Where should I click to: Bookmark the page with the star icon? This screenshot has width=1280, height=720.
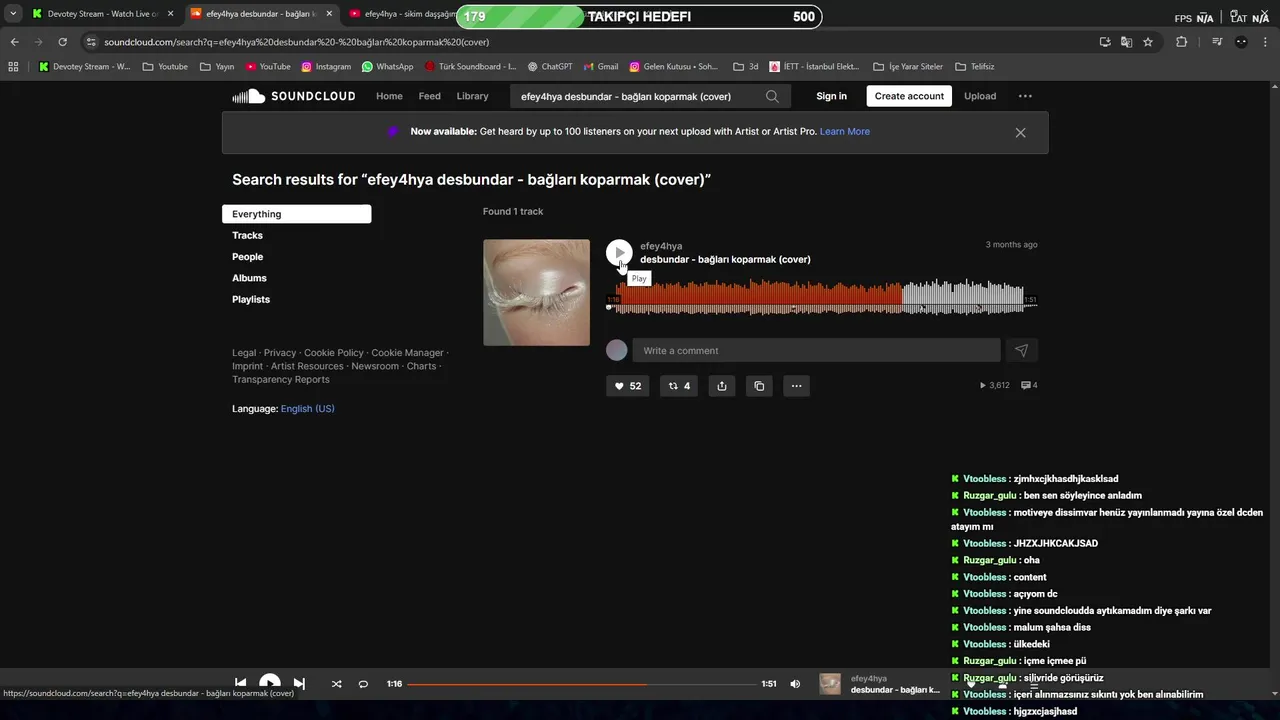pos(1148,42)
